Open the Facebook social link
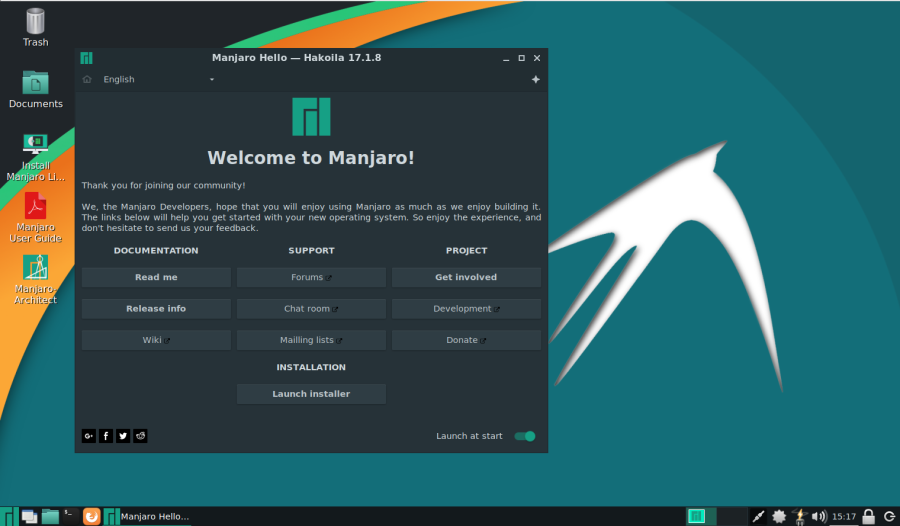900x526 pixels. pos(106,436)
